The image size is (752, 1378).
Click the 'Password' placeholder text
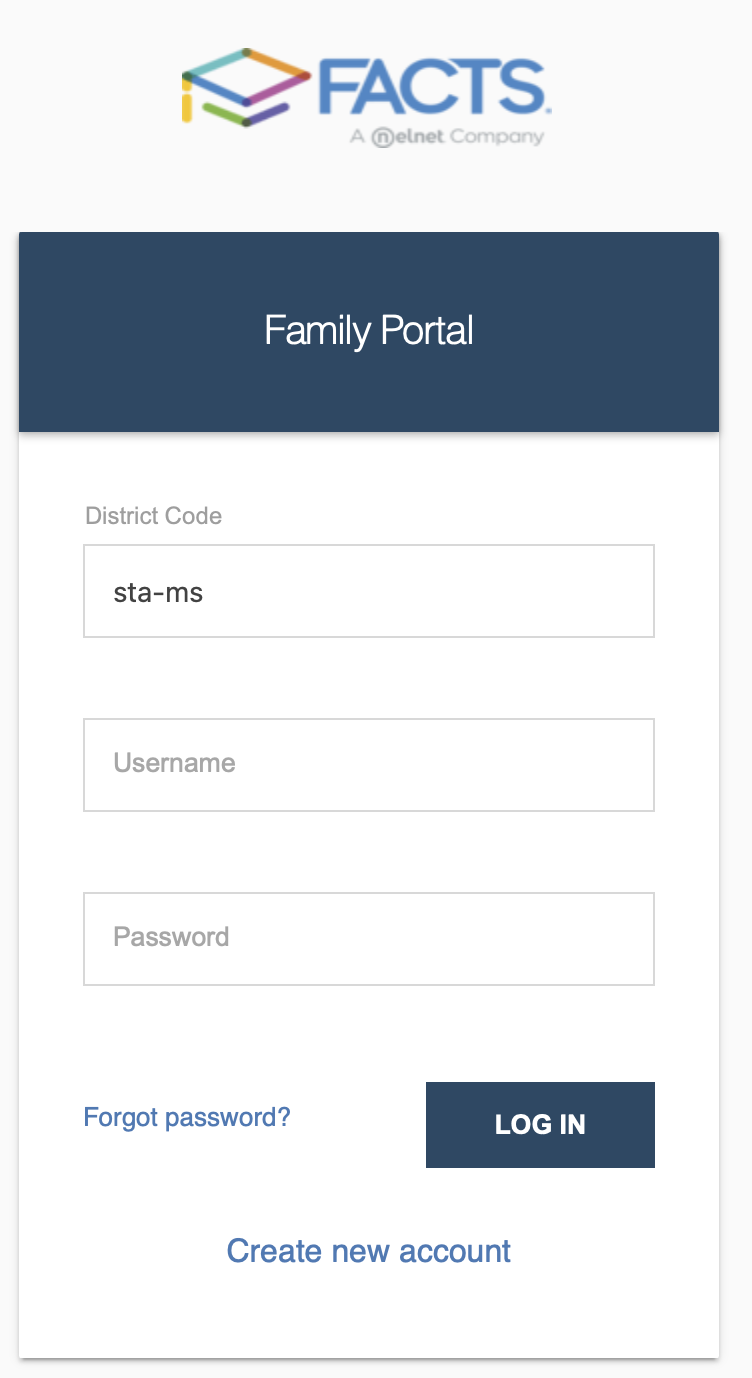[171, 938]
